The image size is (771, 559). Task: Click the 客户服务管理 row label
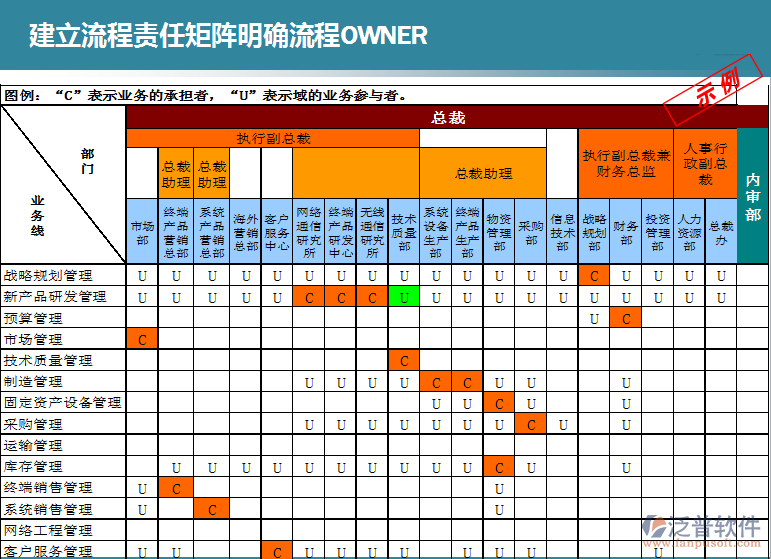[48, 551]
